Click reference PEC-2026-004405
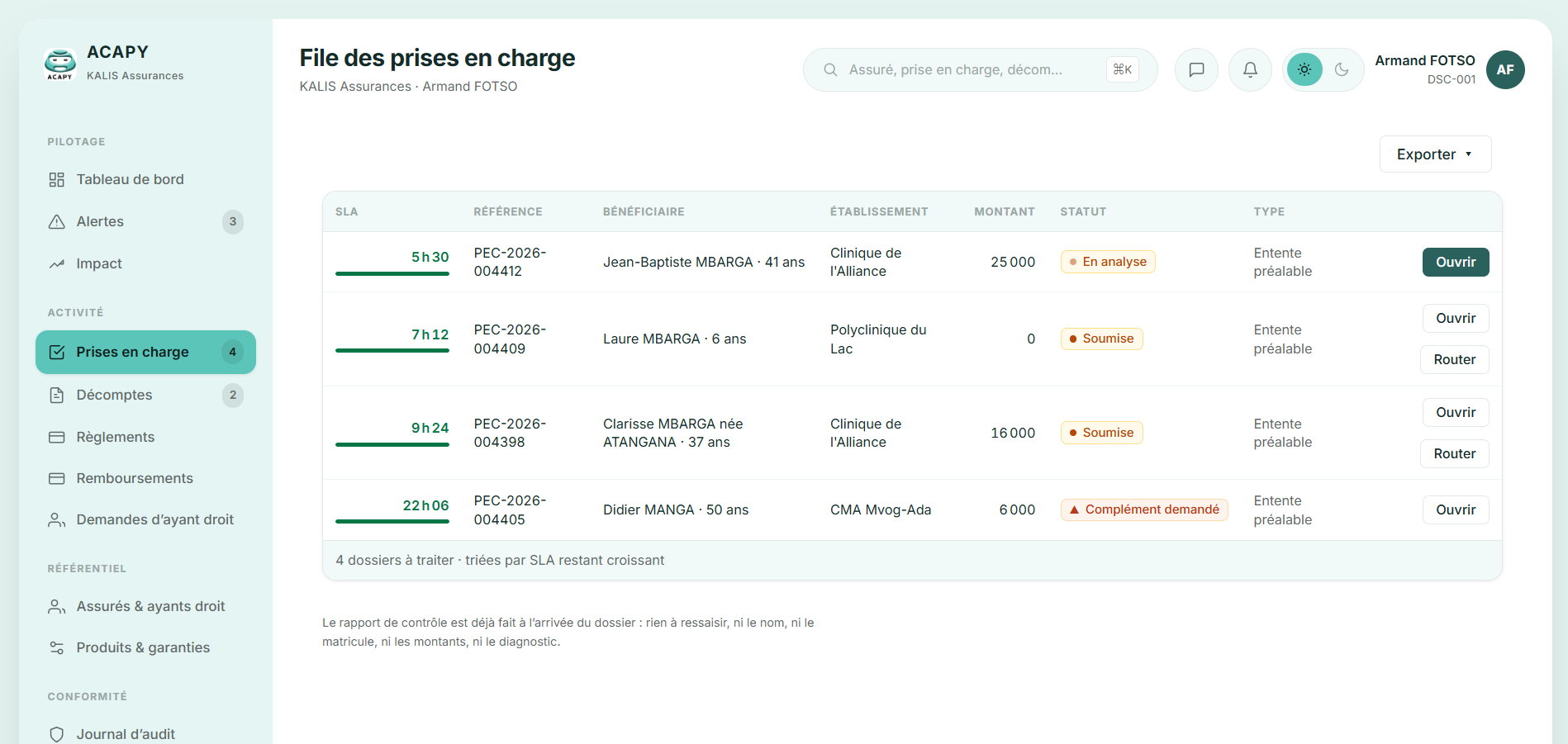This screenshot has height=744, width=1568. pos(510,509)
